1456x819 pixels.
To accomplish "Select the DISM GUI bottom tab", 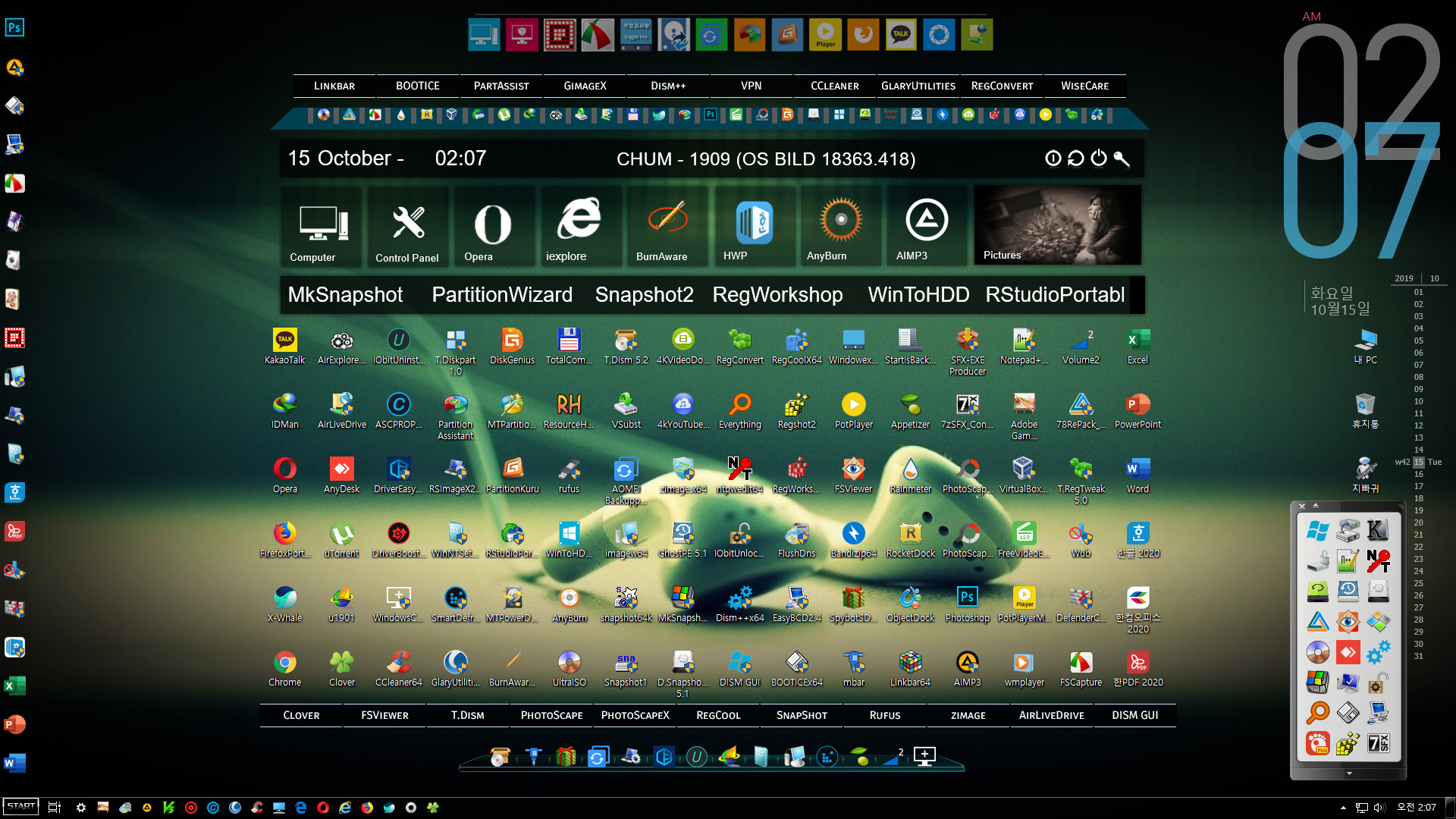I will click(x=1135, y=715).
